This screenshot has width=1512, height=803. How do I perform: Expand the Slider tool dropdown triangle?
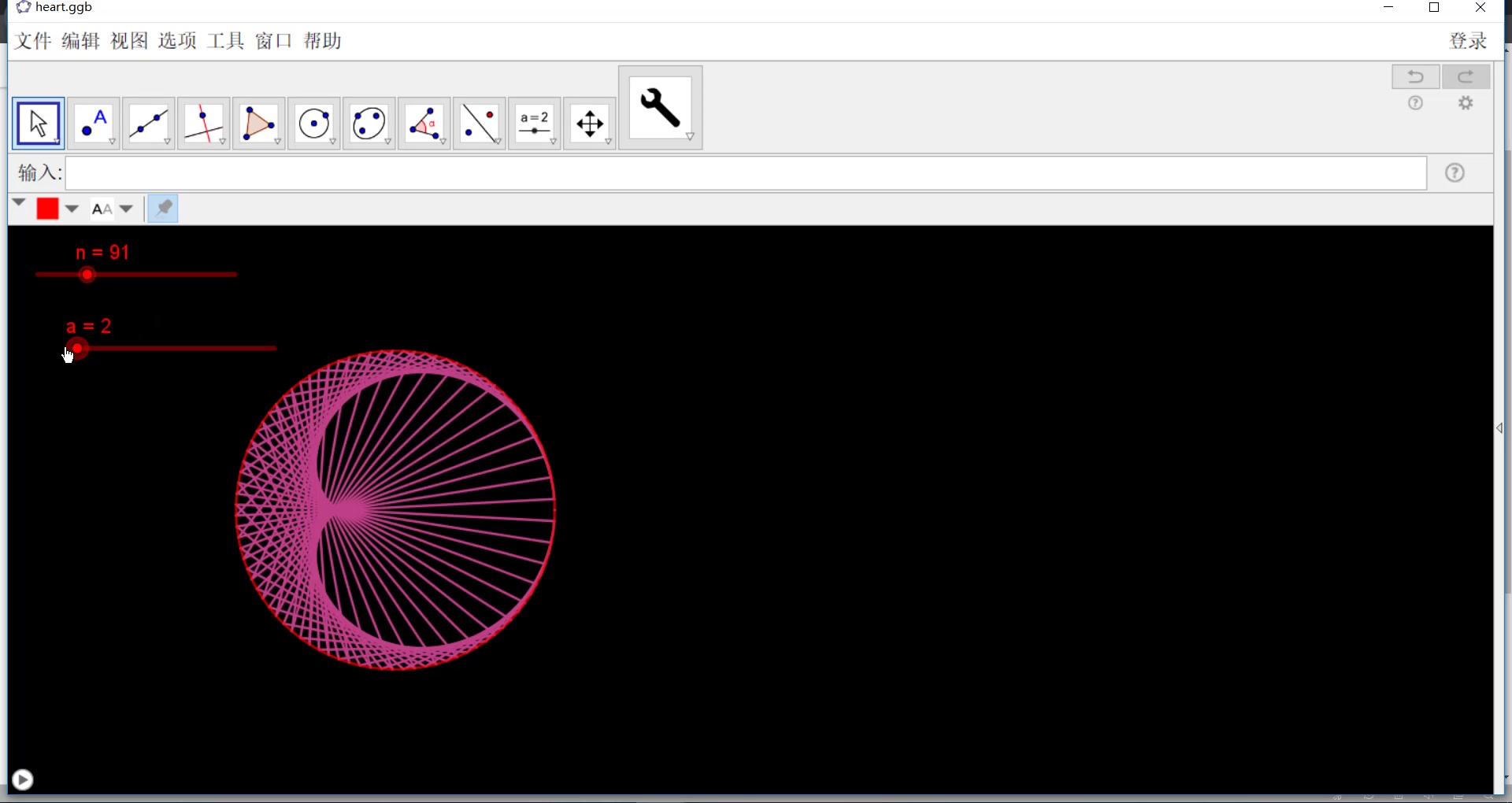pos(554,142)
